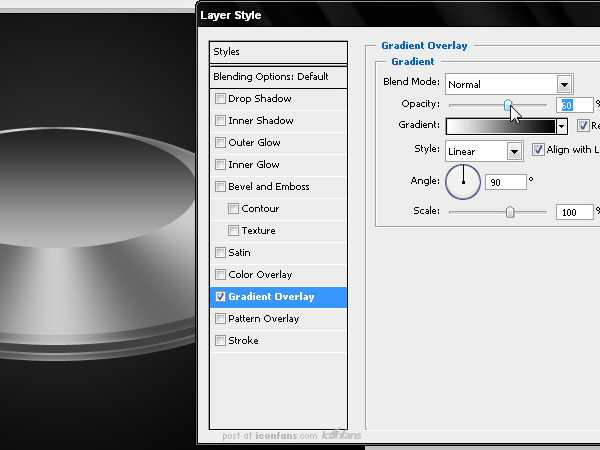Screen dimensions: 600x450
Task: Uncheck the Gradient Overlay checkbox
Action: (x=220, y=297)
